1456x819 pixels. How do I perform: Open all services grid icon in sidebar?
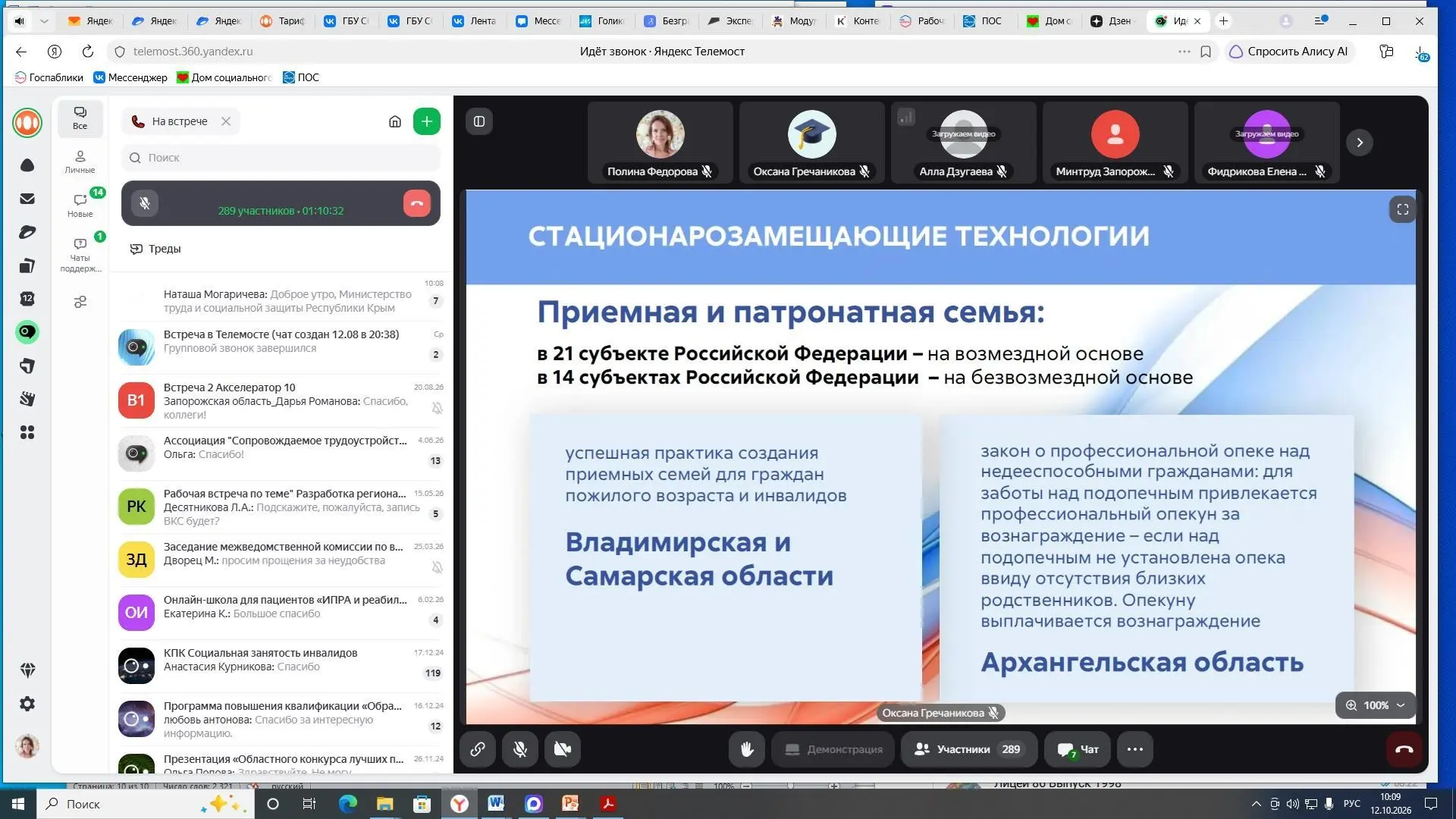[27, 432]
